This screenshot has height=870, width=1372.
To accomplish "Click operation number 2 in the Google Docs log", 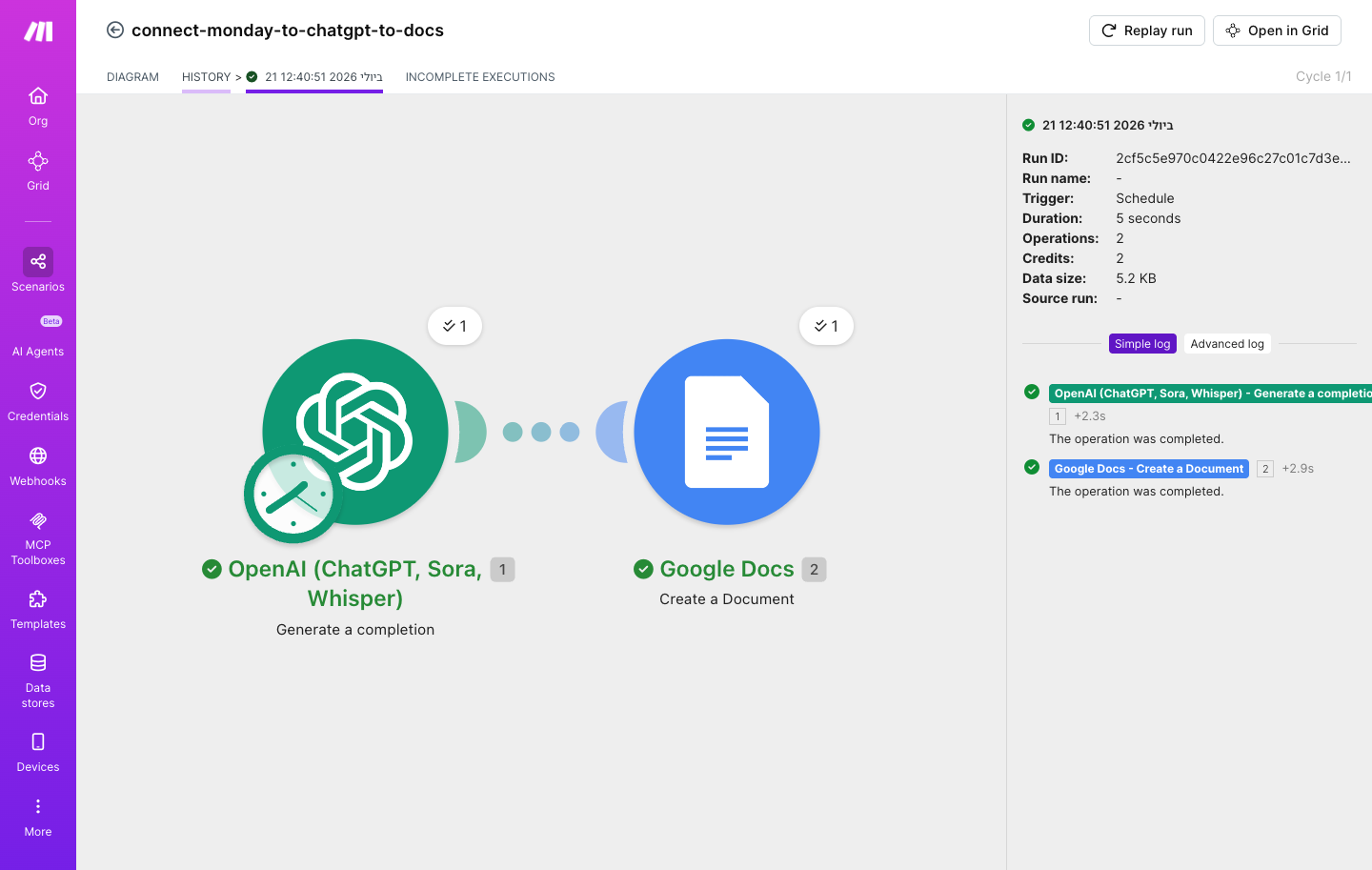I will coord(1265,469).
